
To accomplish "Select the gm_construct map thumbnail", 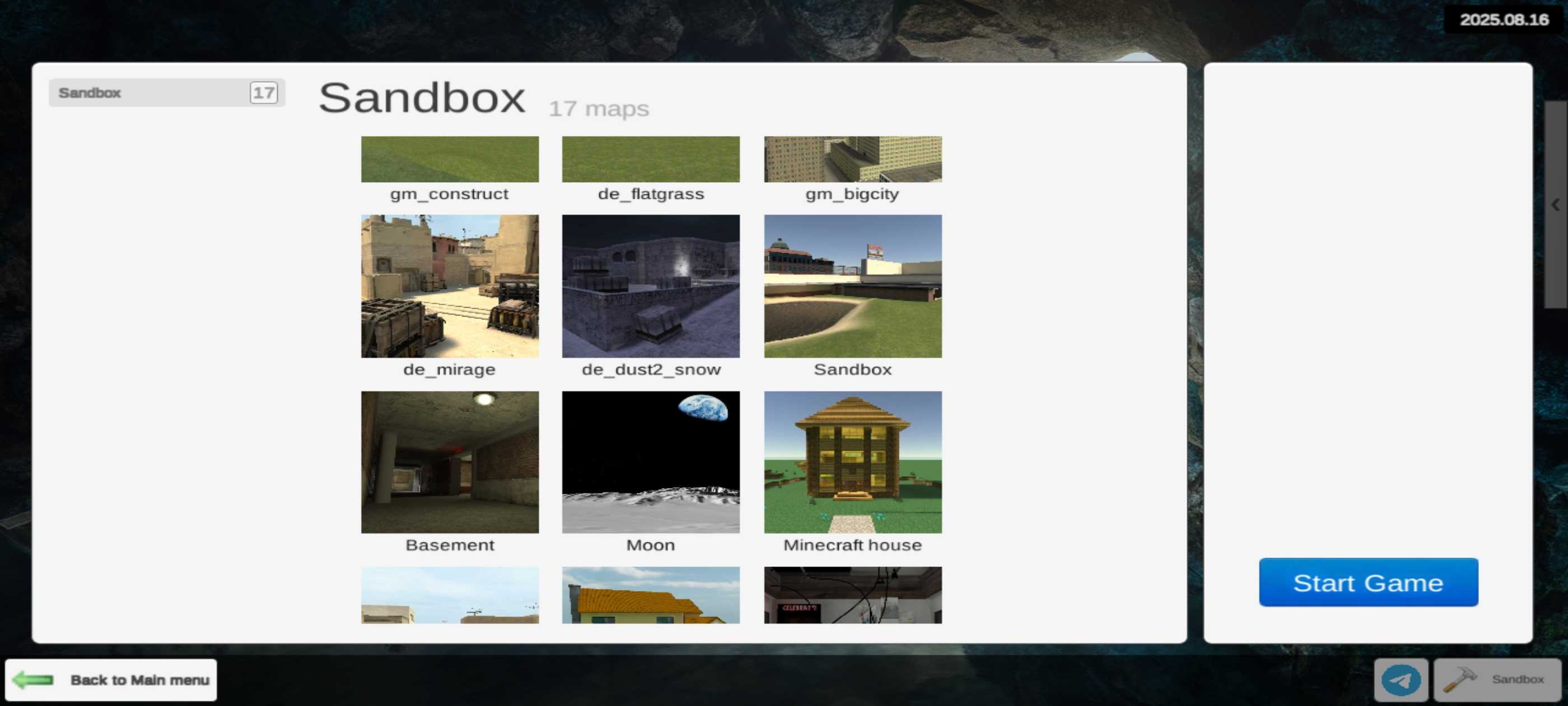I will 449,160.
